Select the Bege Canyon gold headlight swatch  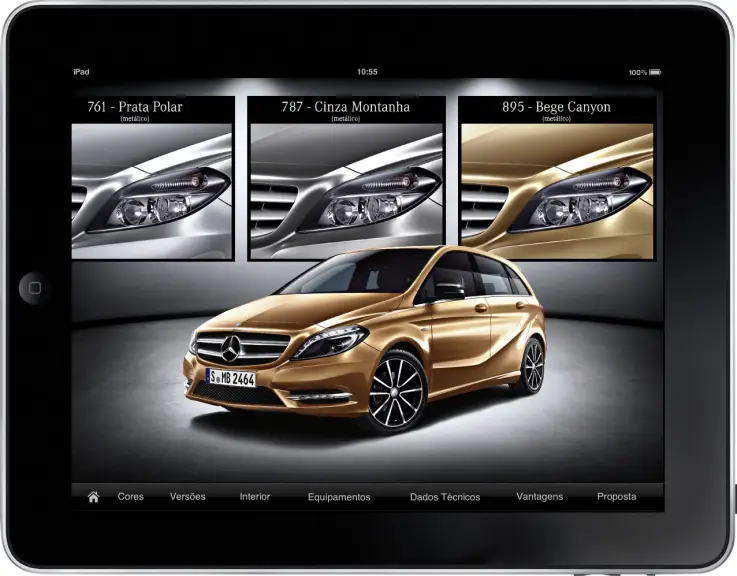tap(556, 191)
